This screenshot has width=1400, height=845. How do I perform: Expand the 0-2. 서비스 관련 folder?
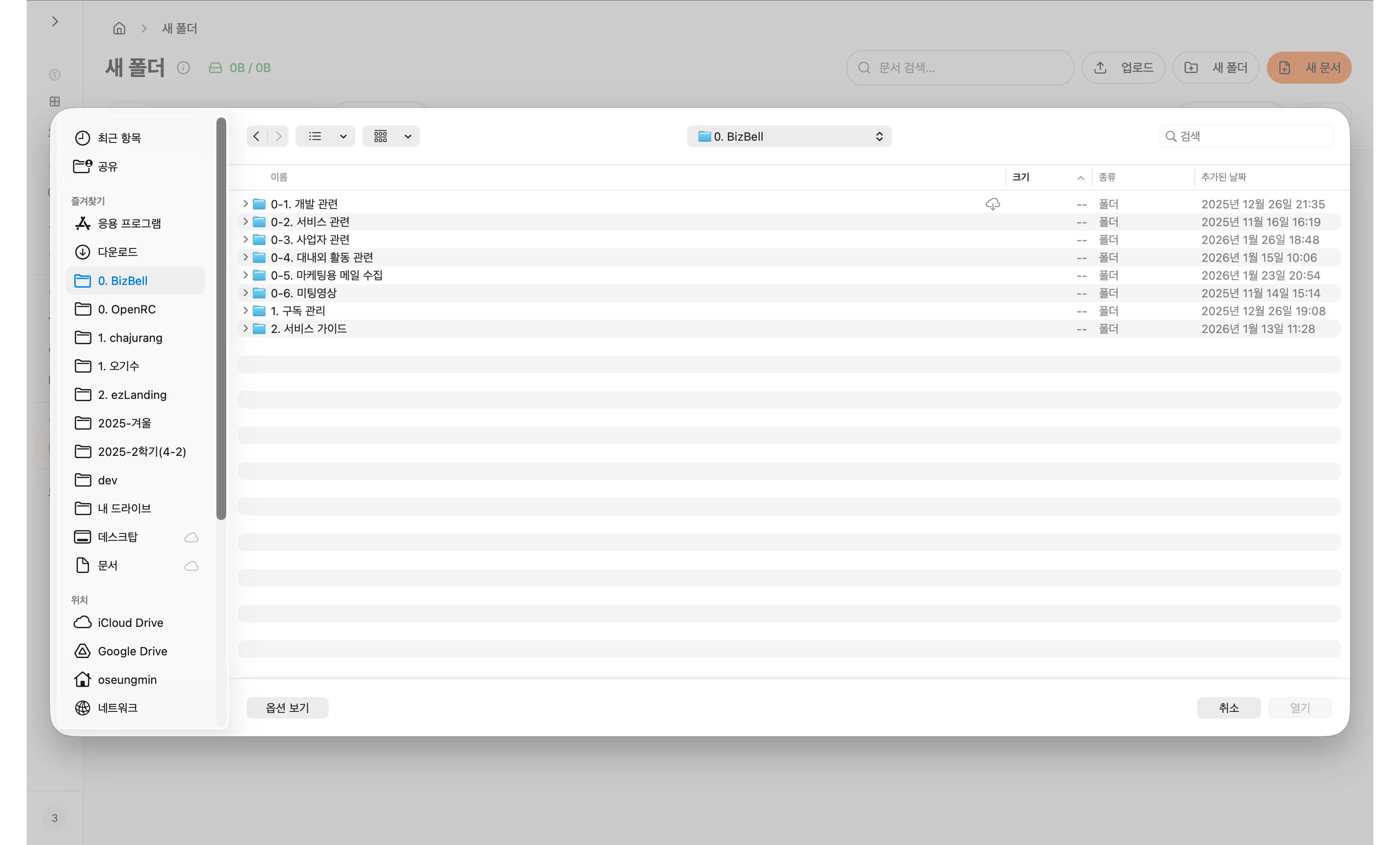(x=245, y=222)
